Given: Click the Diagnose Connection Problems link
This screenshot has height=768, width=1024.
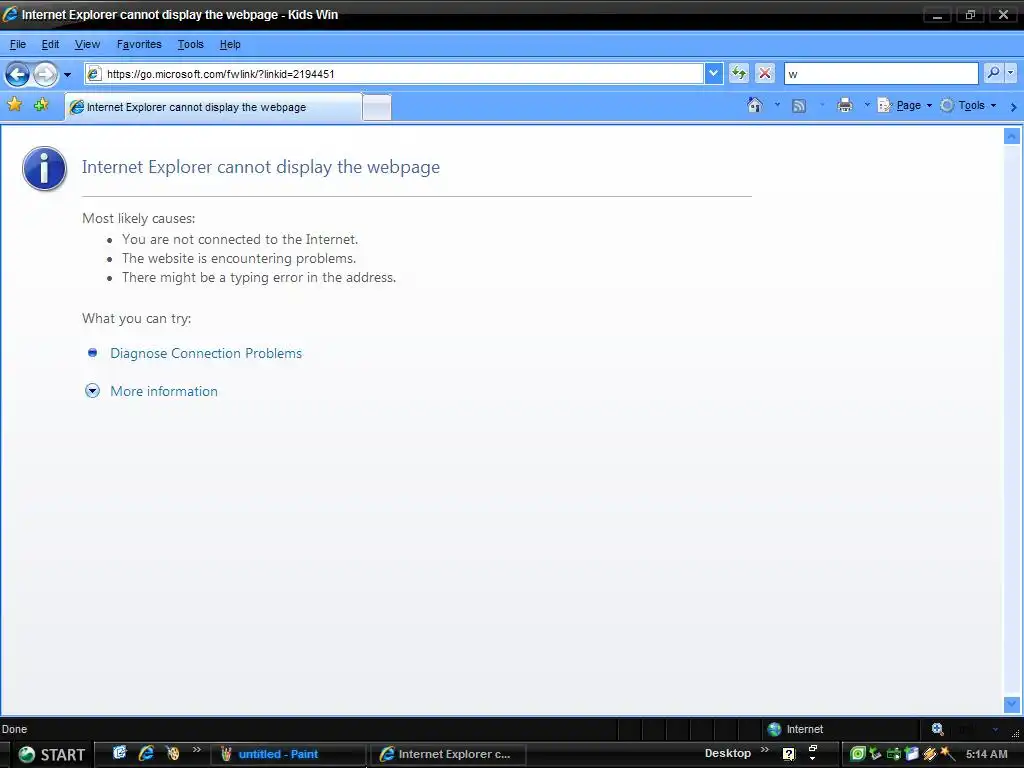Looking at the screenshot, I should (x=206, y=353).
